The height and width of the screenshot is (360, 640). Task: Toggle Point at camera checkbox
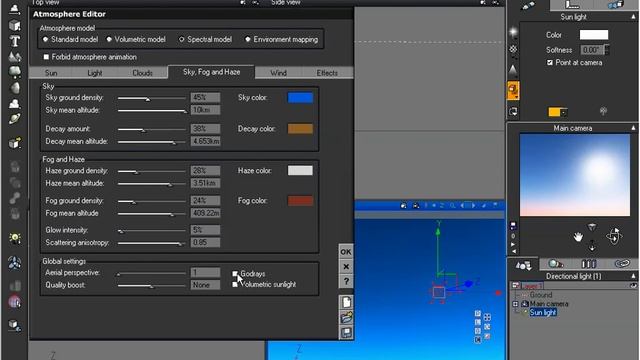pyautogui.click(x=550, y=62)
